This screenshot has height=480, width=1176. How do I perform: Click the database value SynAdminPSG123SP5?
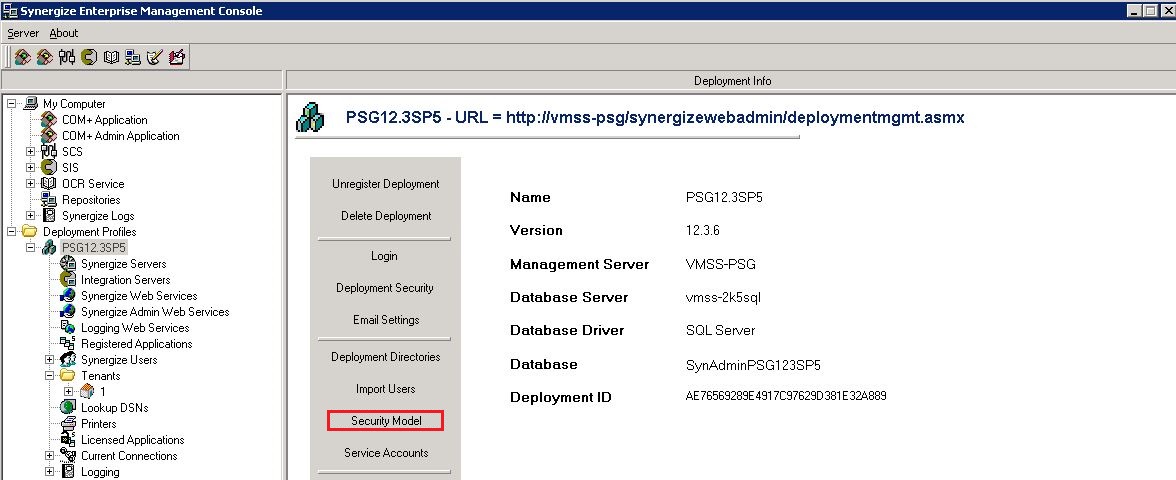click(x=753, y=365)
